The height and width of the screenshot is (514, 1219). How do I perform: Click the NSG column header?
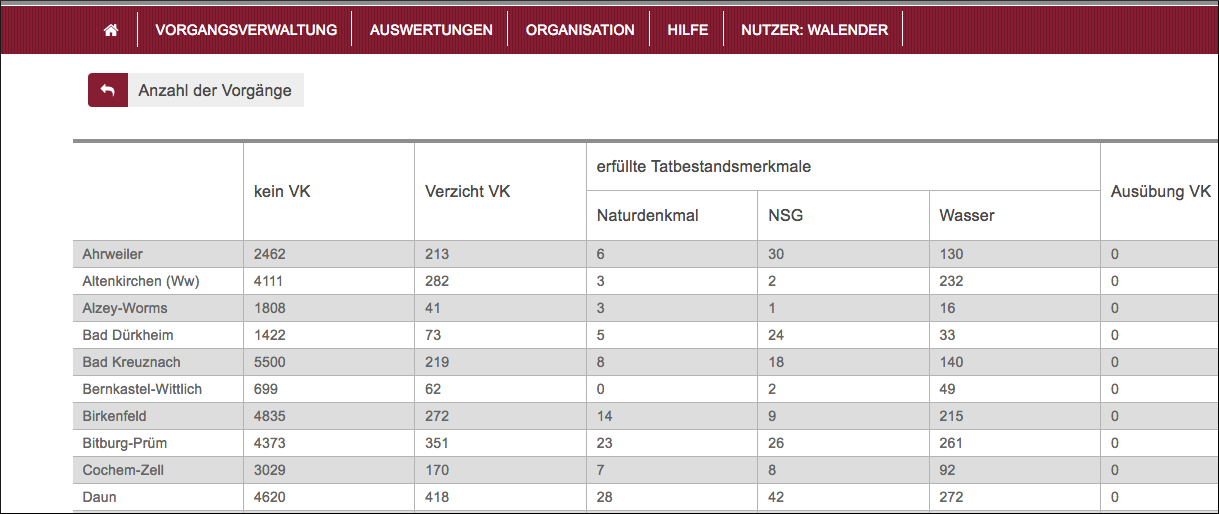click(x=783, y=215)
